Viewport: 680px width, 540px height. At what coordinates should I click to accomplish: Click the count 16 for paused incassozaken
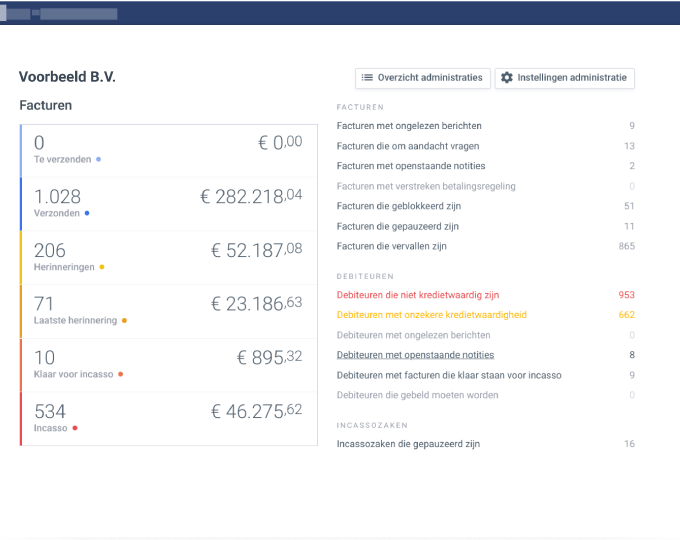point(629,444)
